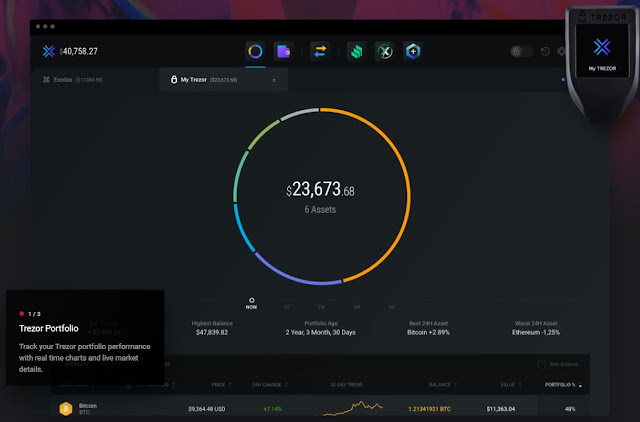This screenshot has height=422, width=640.
Task: Click the $11,363.04 value in Bitcoin row
Action: click(501, 409)
